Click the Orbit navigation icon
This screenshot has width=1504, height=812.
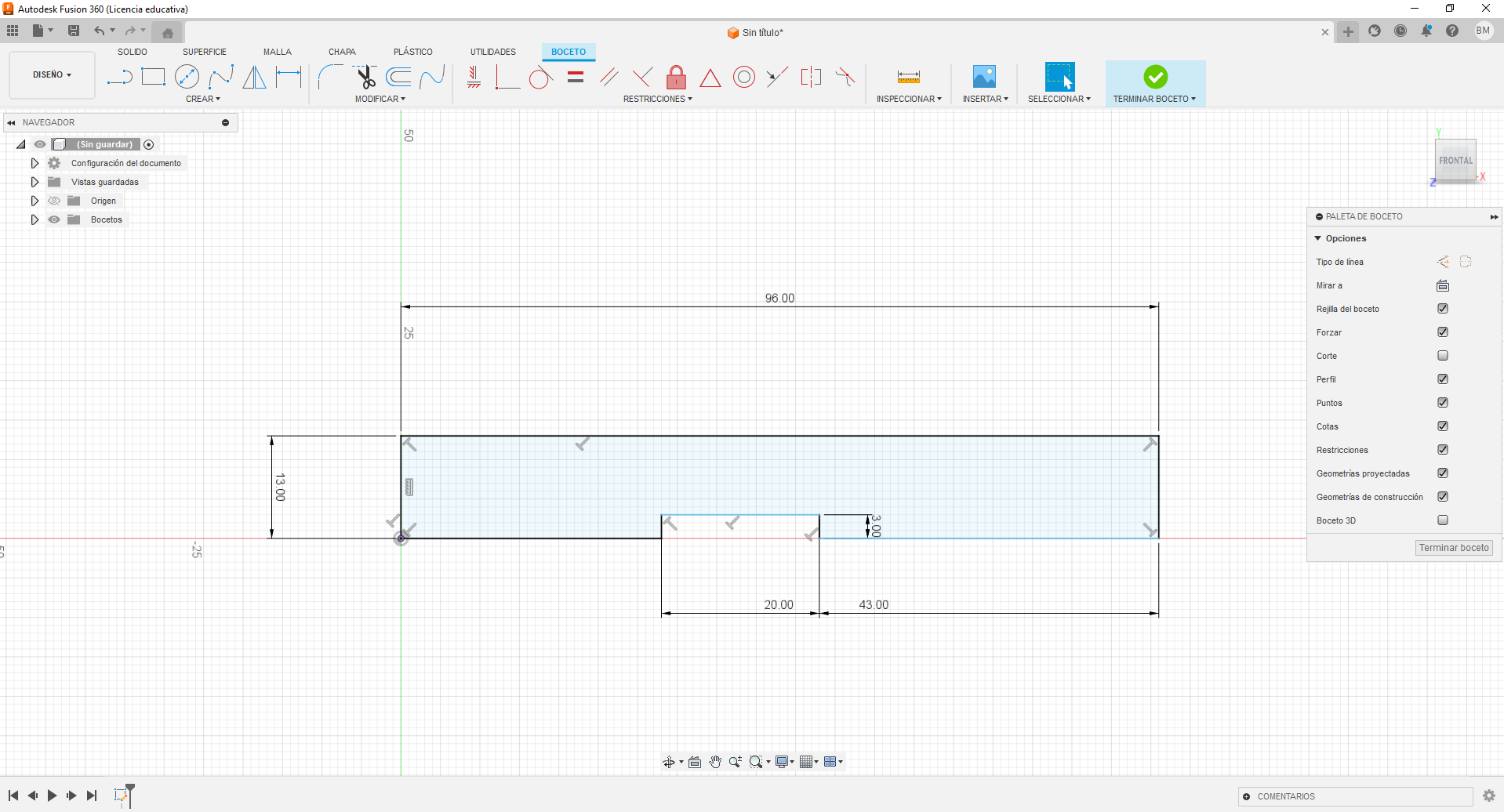point(669,762)
